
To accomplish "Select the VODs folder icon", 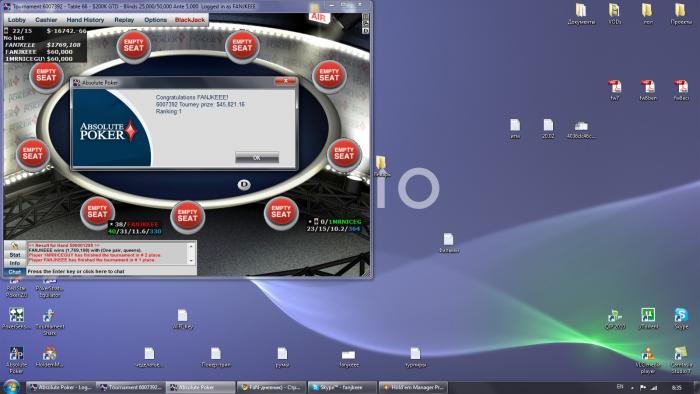I will tap(615, 13).
